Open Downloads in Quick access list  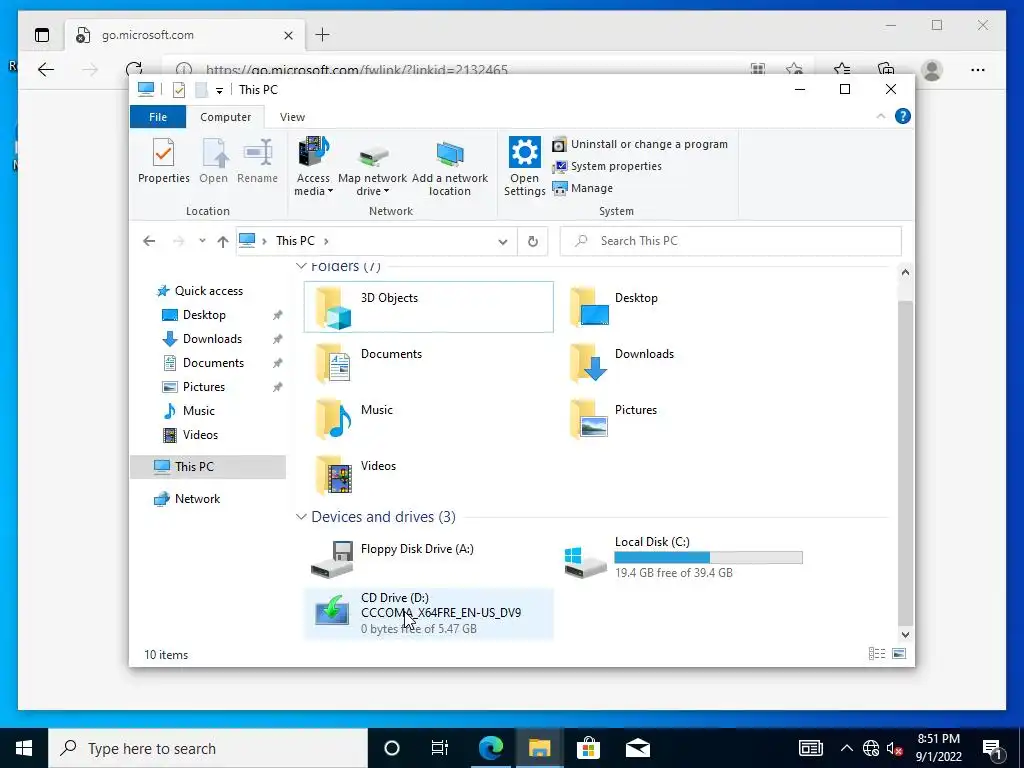(212, 339)
